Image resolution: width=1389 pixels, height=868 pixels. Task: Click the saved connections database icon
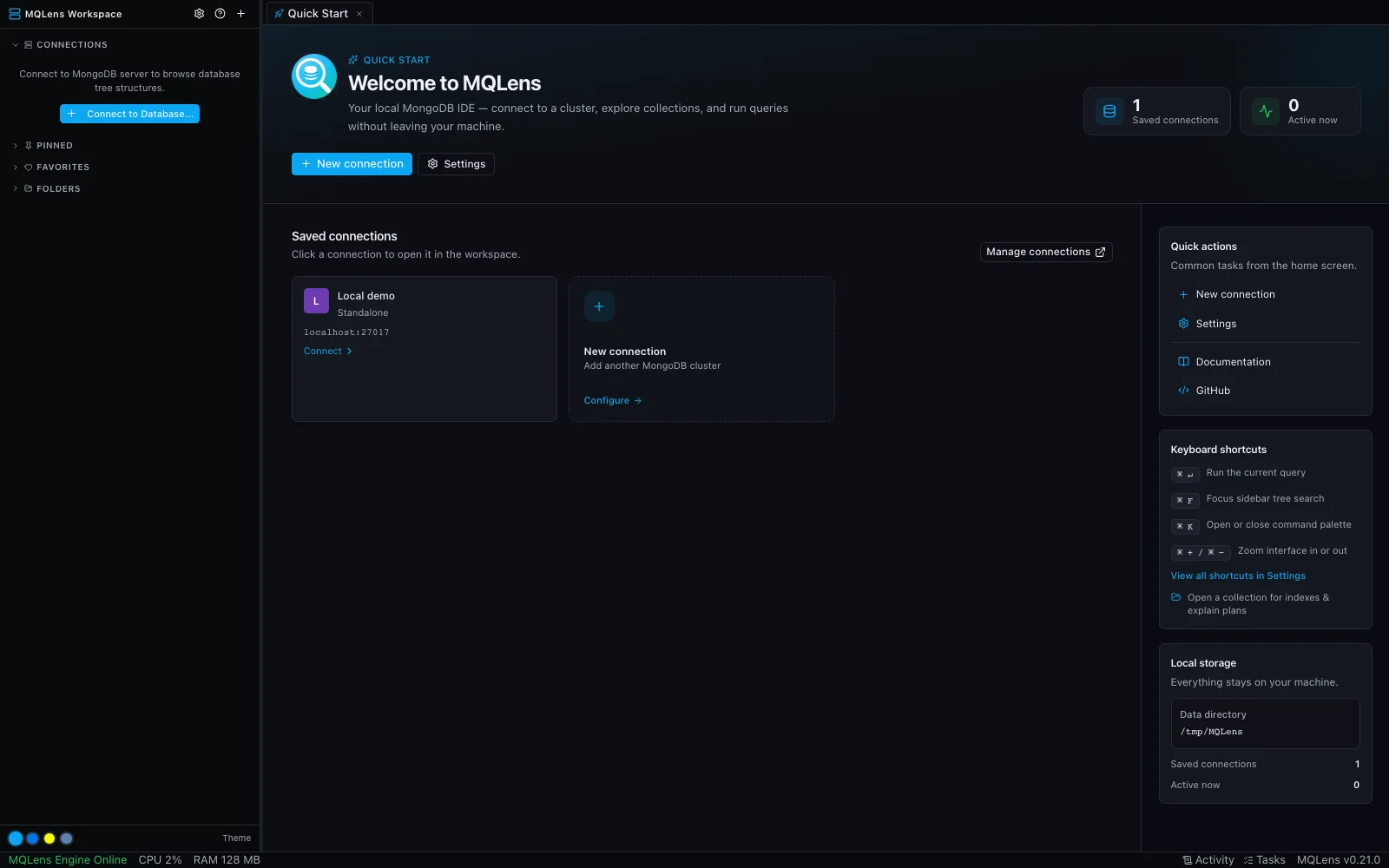[x=1109, y=111]
